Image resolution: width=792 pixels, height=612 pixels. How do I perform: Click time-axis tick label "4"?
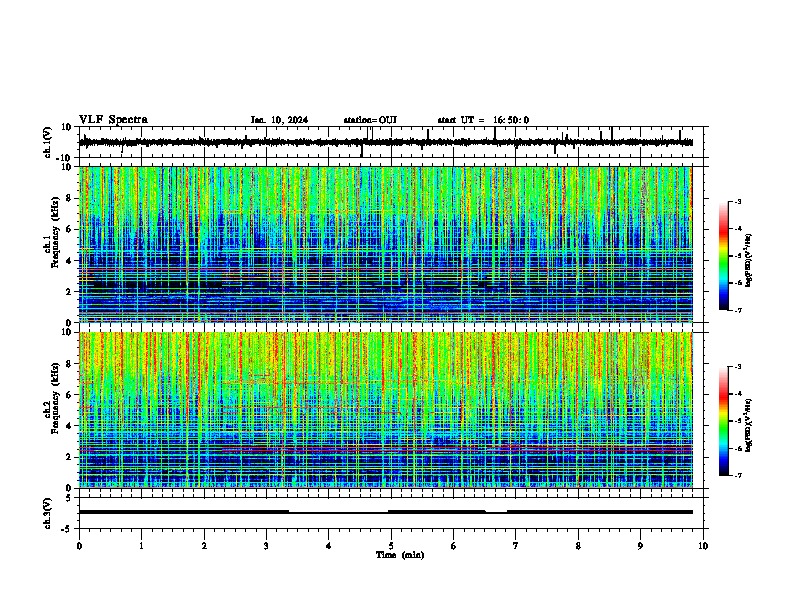(x=329, y=546)
